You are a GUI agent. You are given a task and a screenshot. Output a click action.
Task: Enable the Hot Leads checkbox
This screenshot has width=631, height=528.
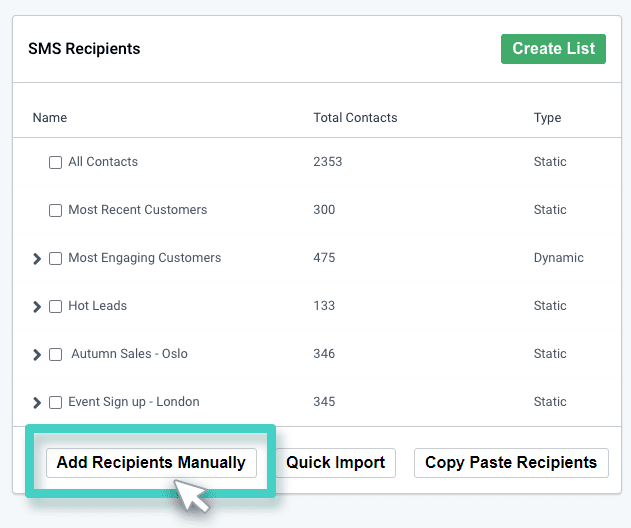click(x=55, y=306)
